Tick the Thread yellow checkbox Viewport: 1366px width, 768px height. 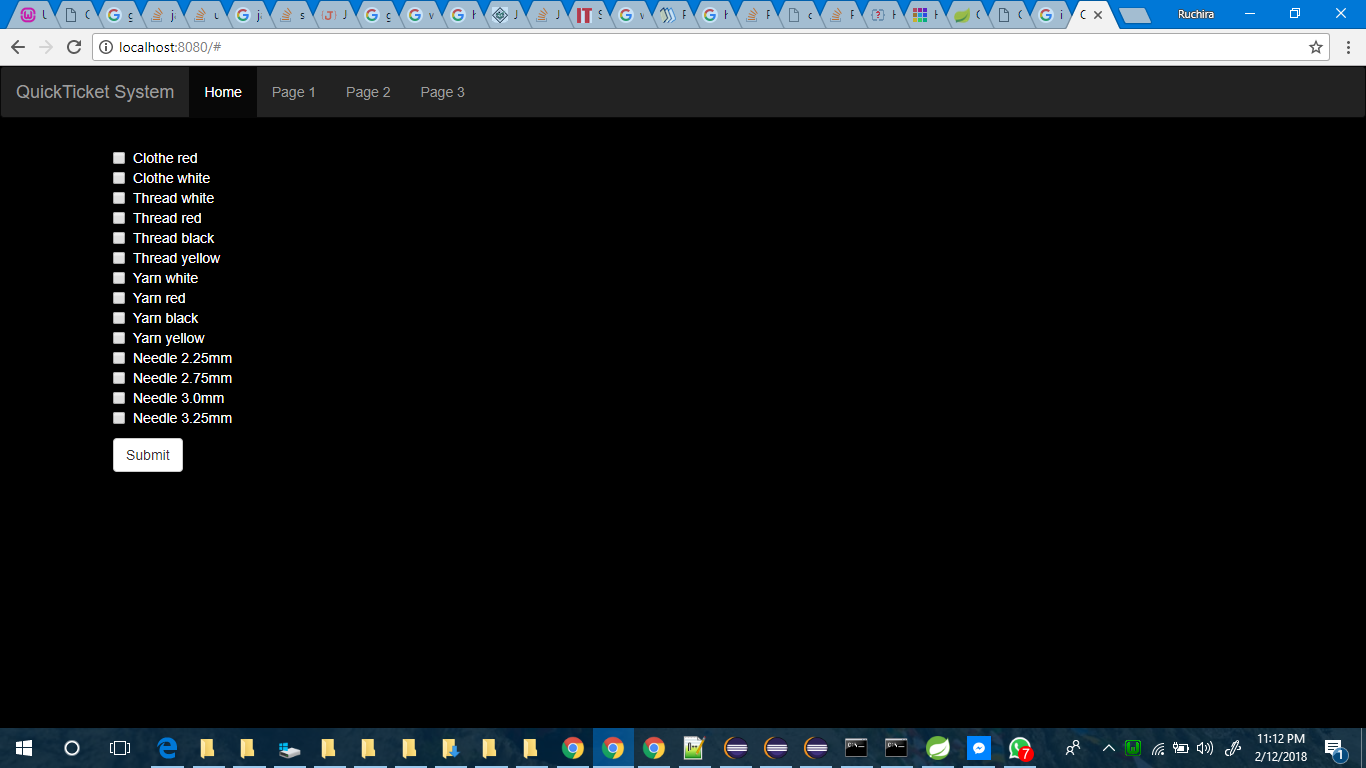tap(119, 258)
